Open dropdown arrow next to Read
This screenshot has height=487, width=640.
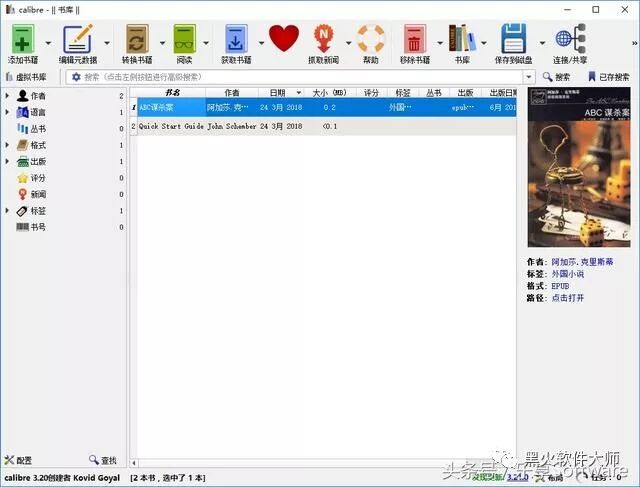[x=206, y=42]
